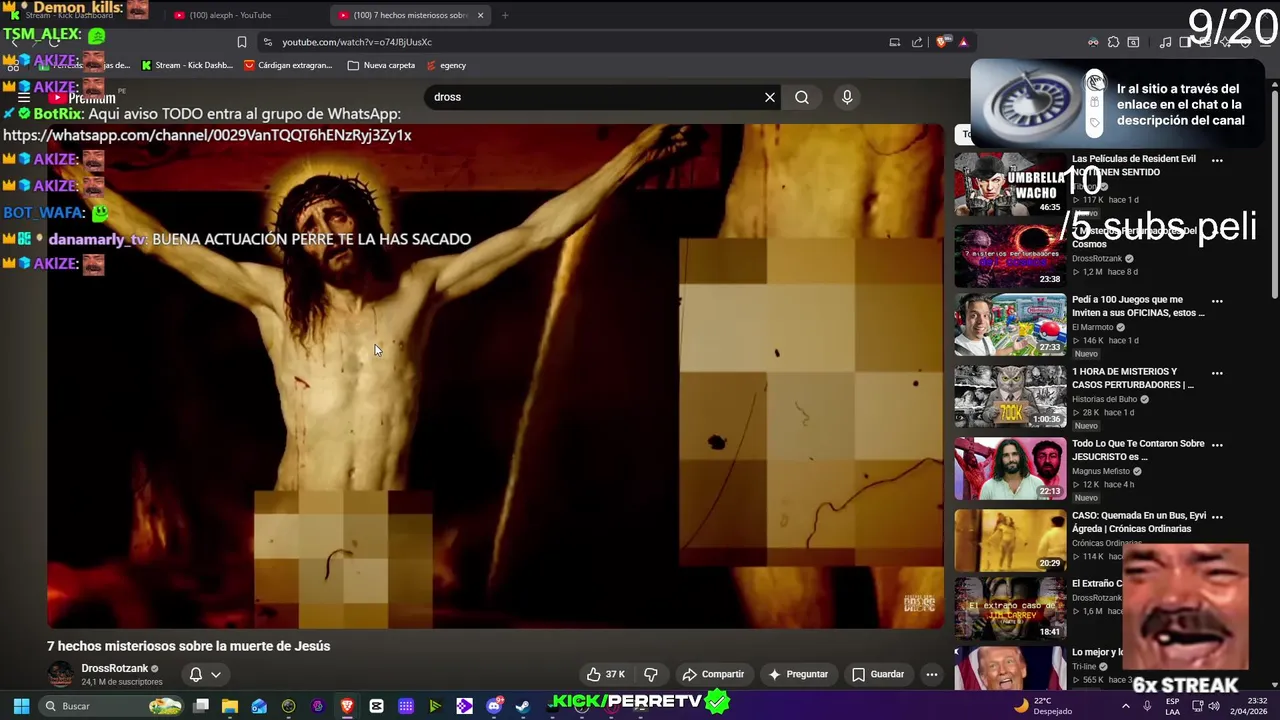Open Brave Shields lion icon
This screenshot has height=720, width=1280.
click(x=942, y=42)
